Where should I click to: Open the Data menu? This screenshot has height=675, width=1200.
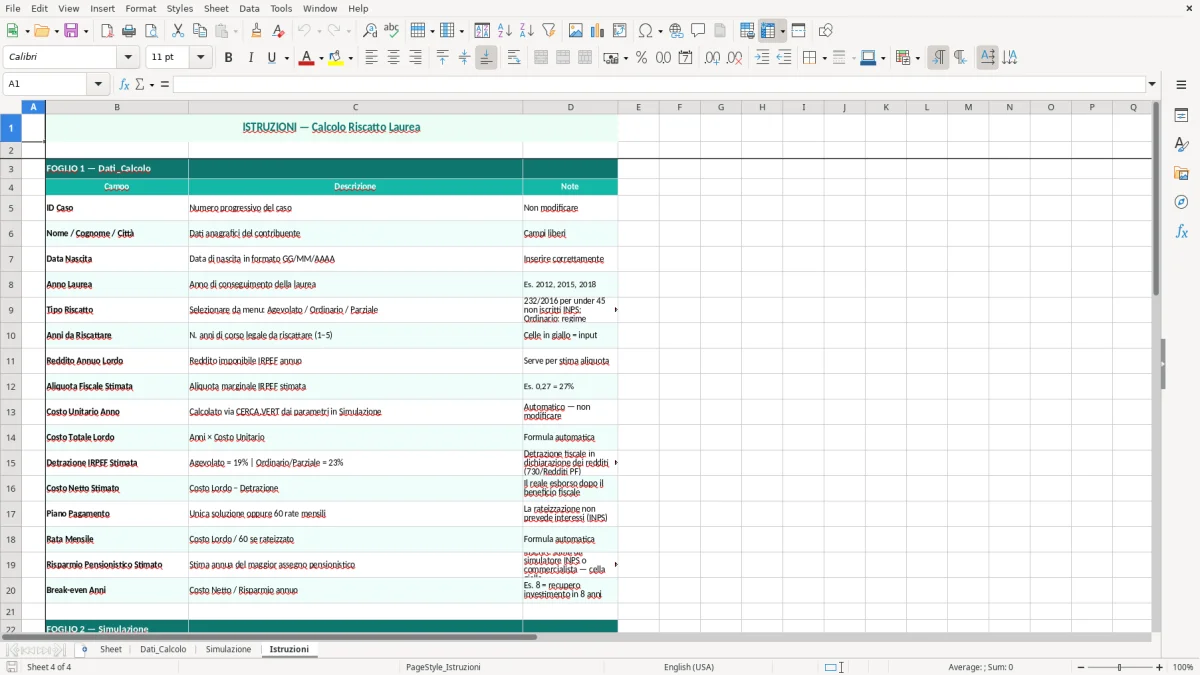[x=249, y=8]
